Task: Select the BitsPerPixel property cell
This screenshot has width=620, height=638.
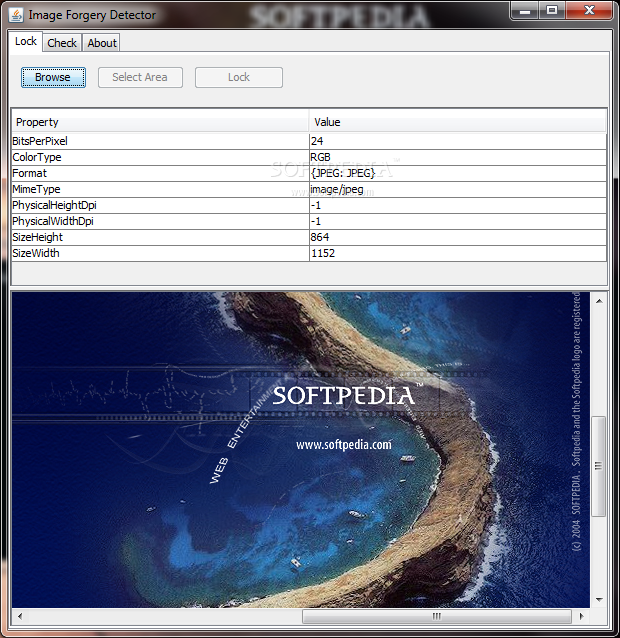Action: coord(160,141)
